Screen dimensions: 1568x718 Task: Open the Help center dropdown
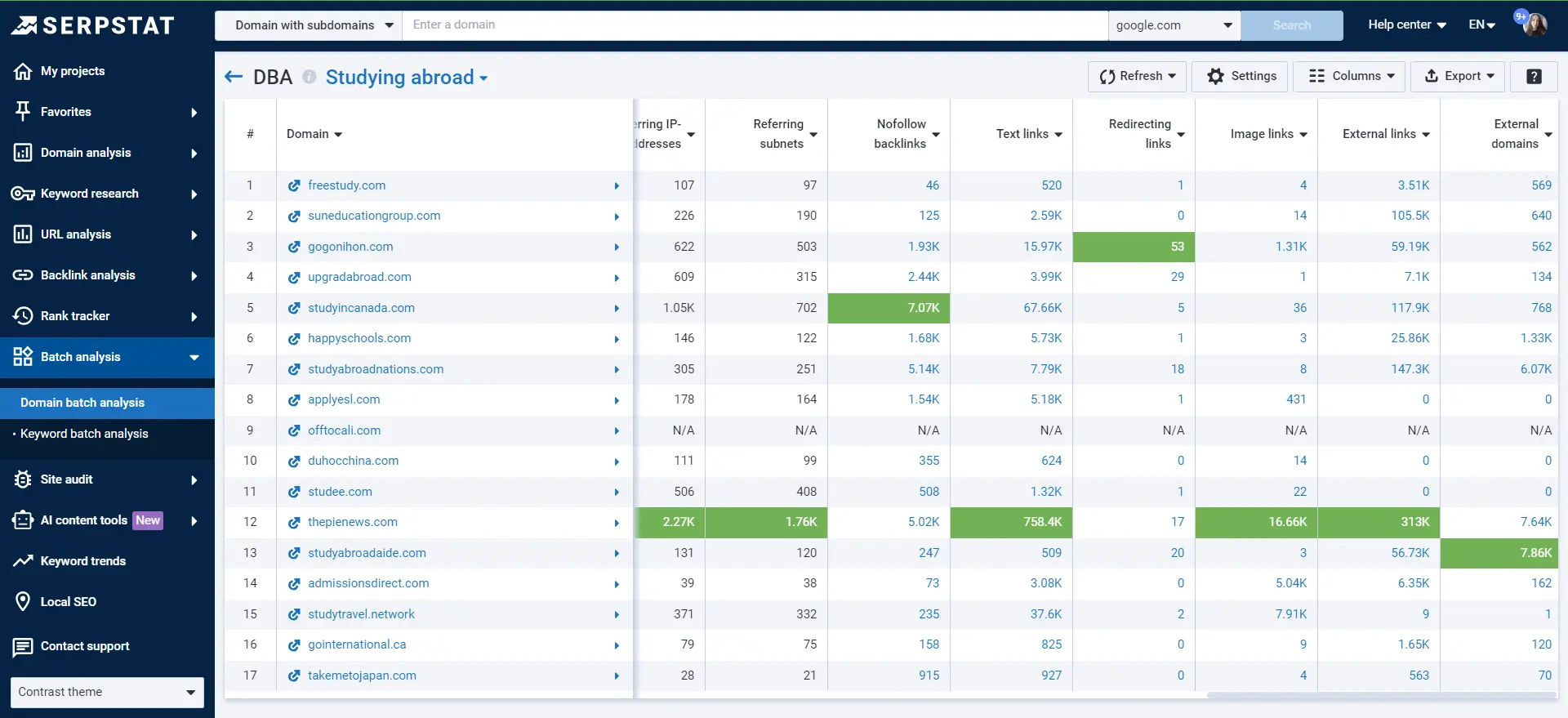point(1407,25)
